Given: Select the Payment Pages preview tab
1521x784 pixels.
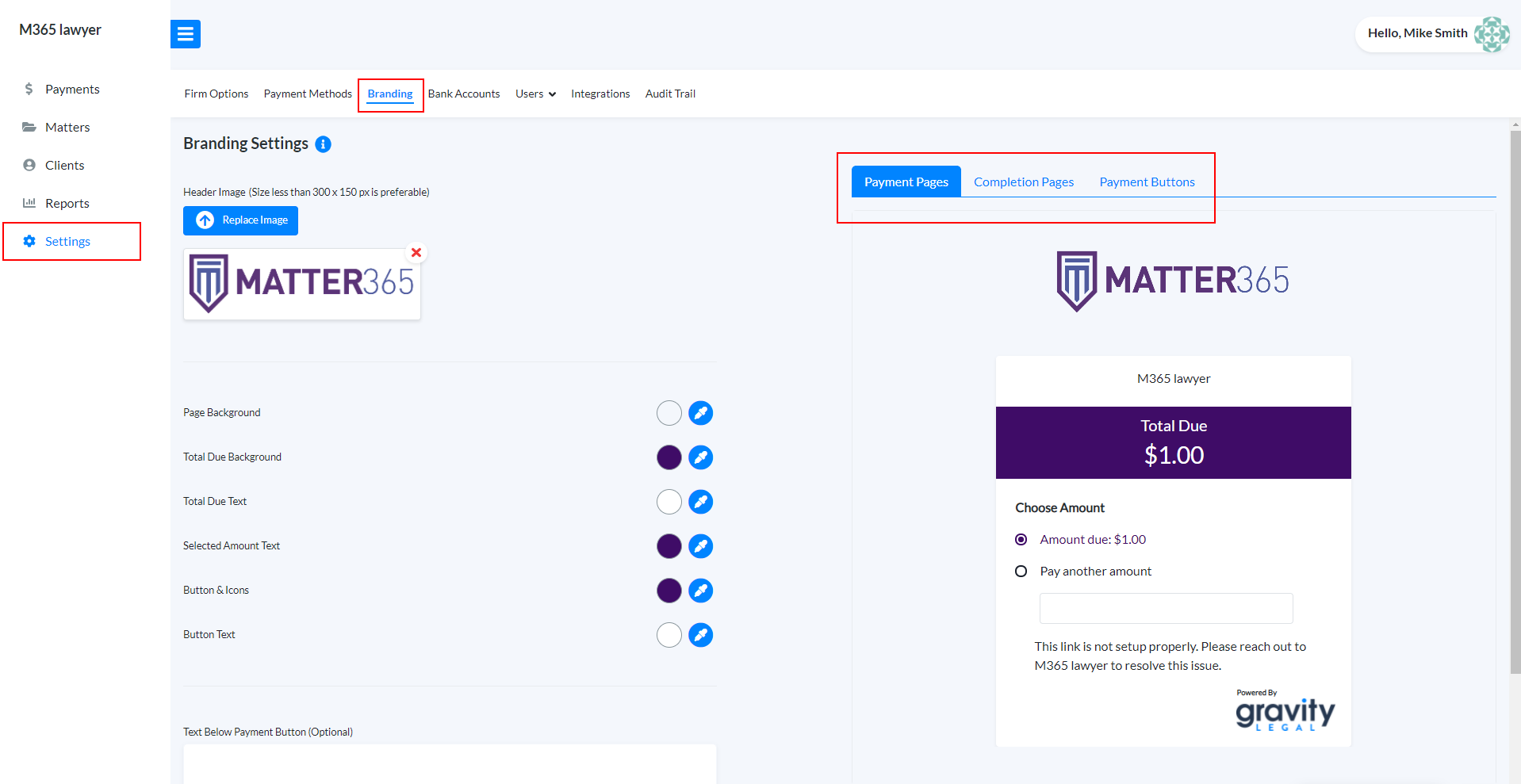Looking at the screenshot, I should point(906,182).
